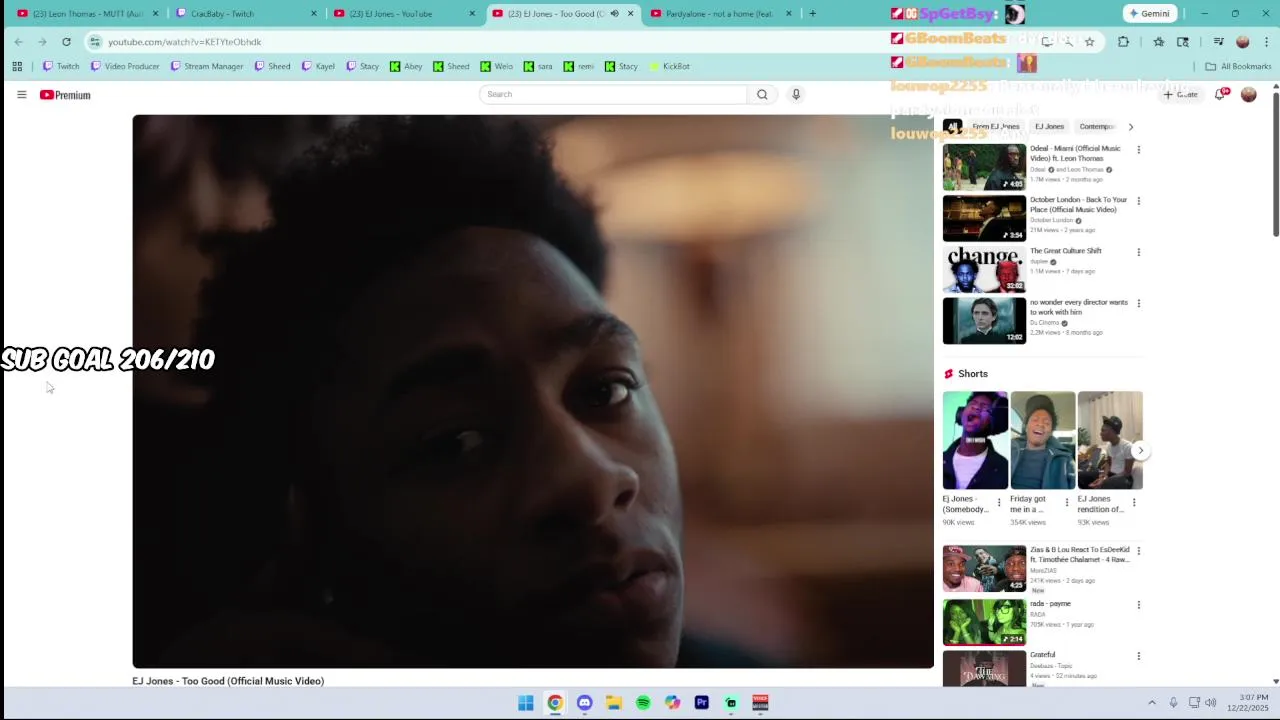Open Gemini in Chrome

click(1149, 13)
